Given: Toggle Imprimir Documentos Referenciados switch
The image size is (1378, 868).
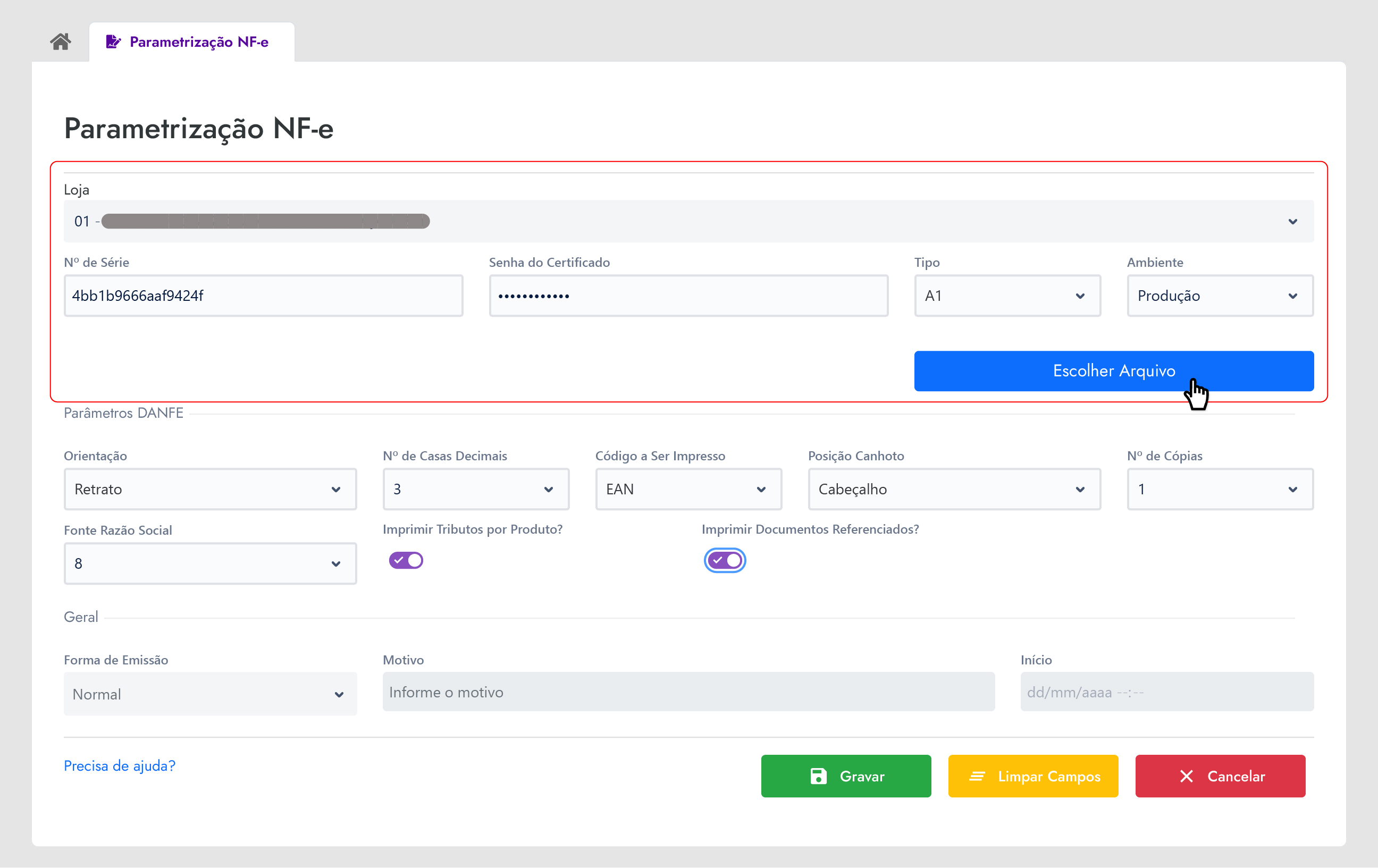Looking at the screenshot, I should point(725,560).
